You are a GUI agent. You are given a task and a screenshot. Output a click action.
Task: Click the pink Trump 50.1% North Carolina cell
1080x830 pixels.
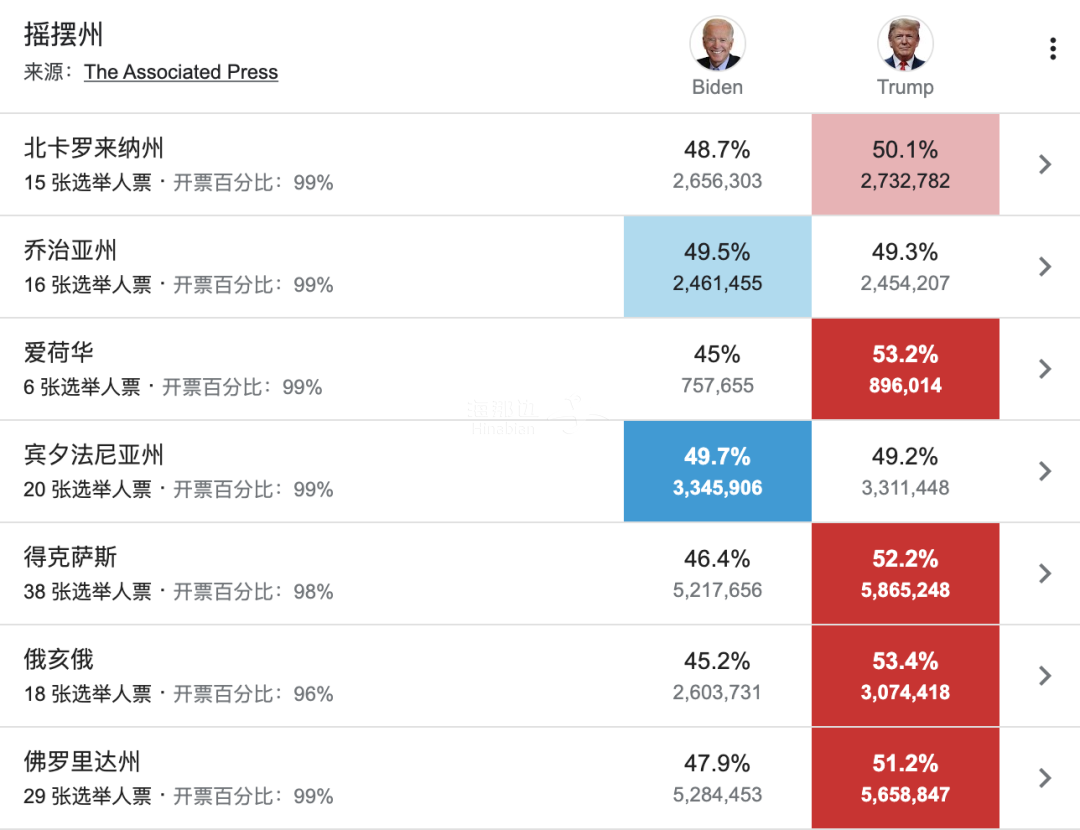(x=905, y=165)
